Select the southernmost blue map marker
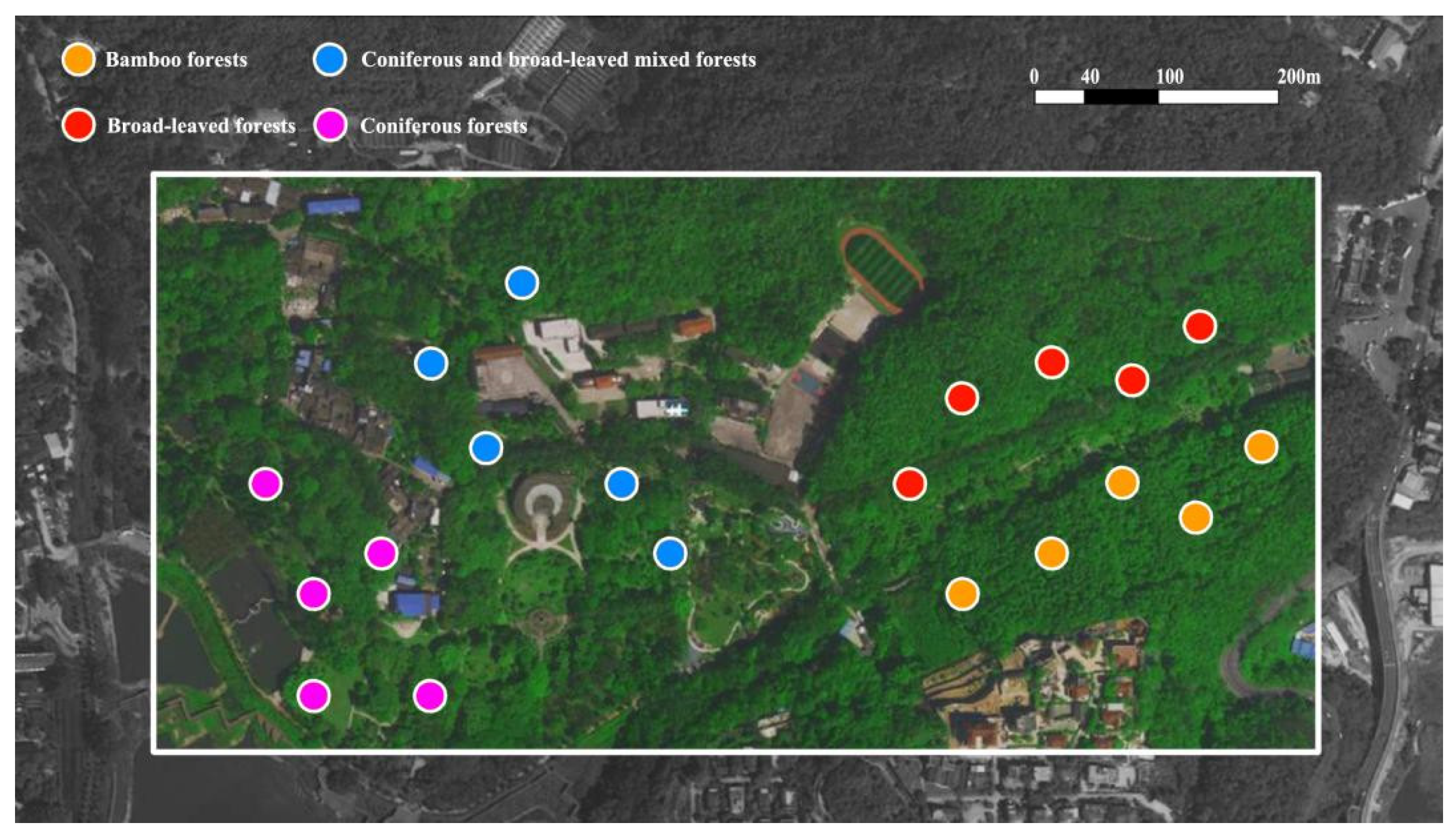 point(670,553)
